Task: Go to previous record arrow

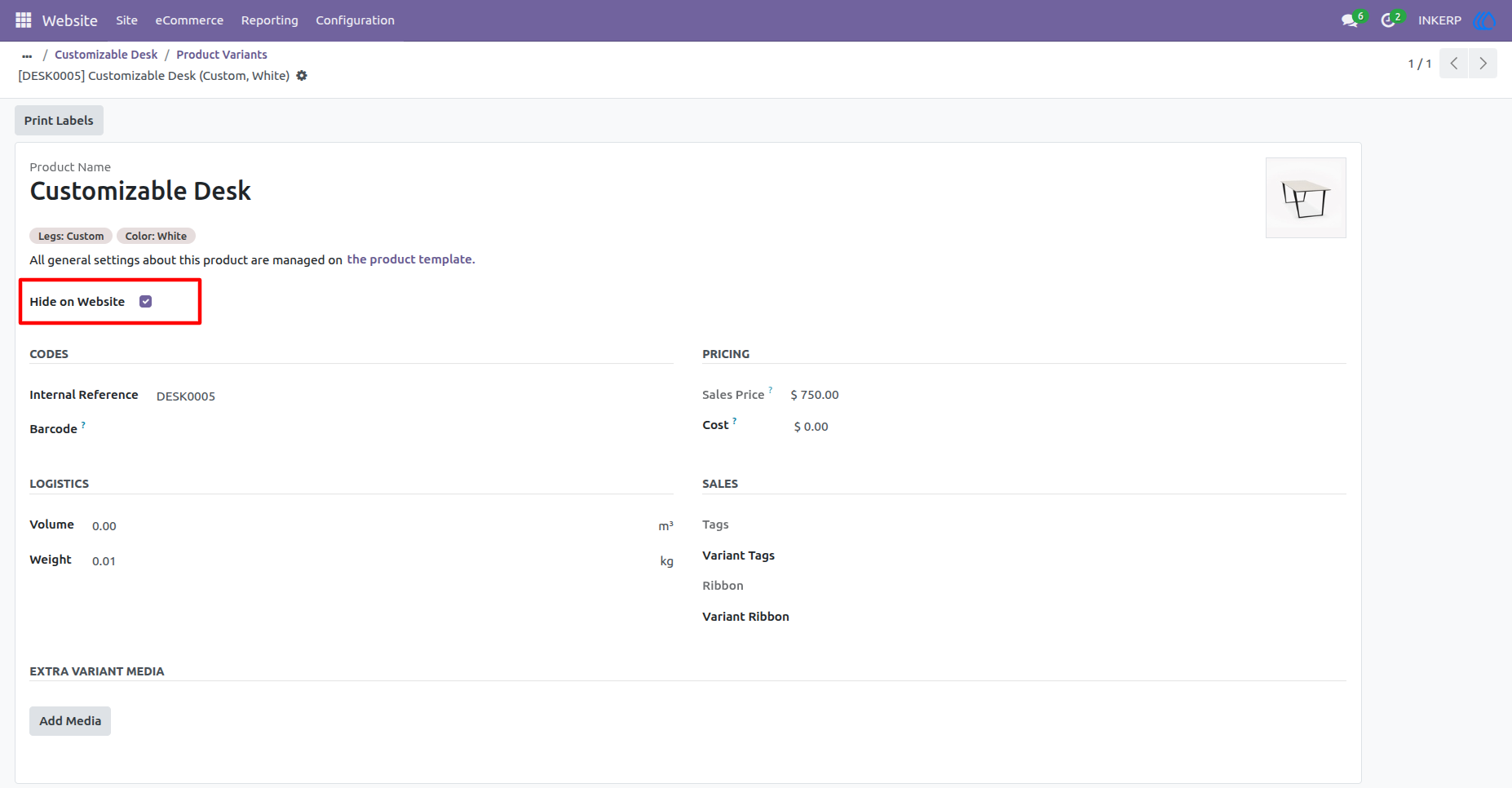Action: pyautogui.click(x=1454, y=64)
